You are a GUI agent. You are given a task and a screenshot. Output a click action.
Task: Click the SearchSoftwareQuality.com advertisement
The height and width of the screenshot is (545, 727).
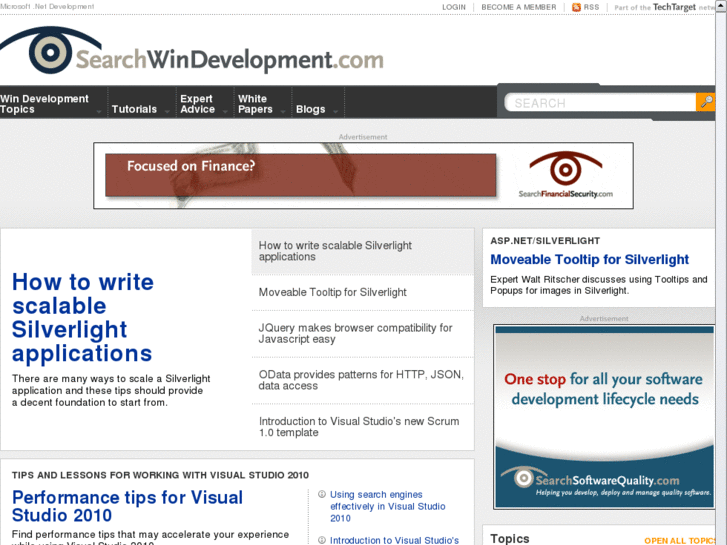[x=604, y=417]
